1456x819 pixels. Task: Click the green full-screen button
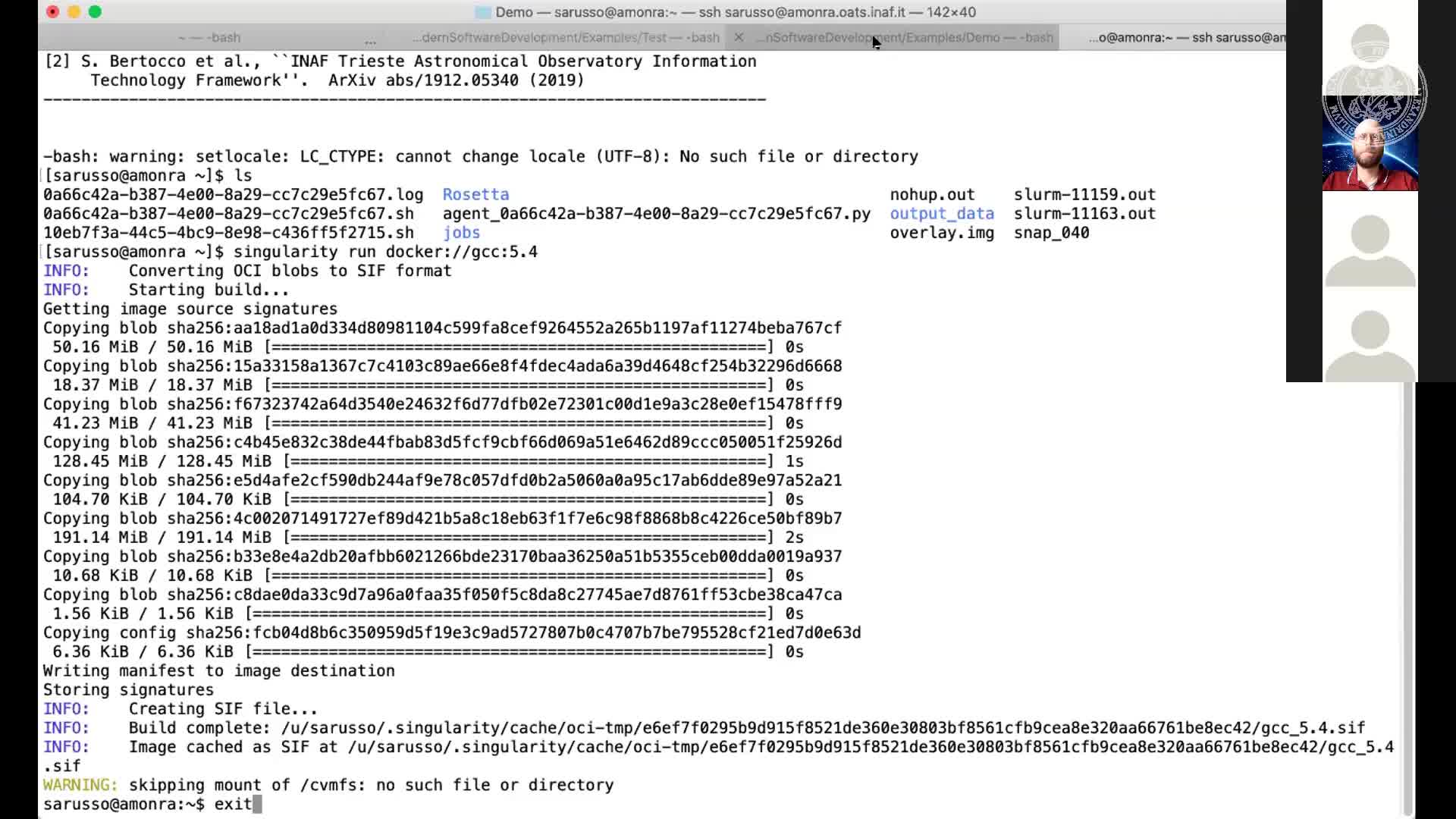coord(95,12)
